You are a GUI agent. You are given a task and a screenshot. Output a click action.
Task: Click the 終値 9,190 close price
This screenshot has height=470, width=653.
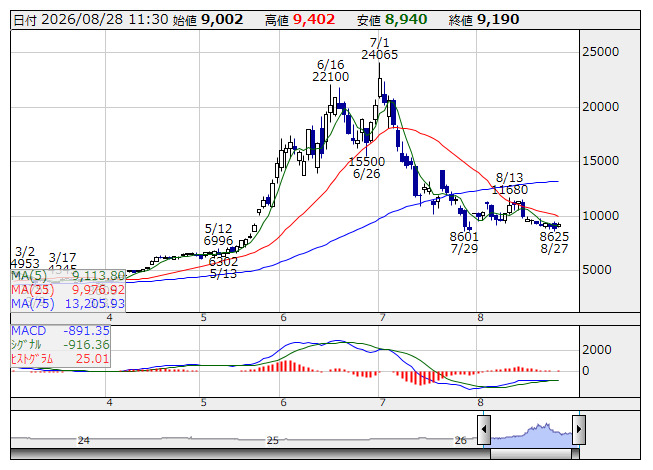pyautogui.click(x=484, y=20)
